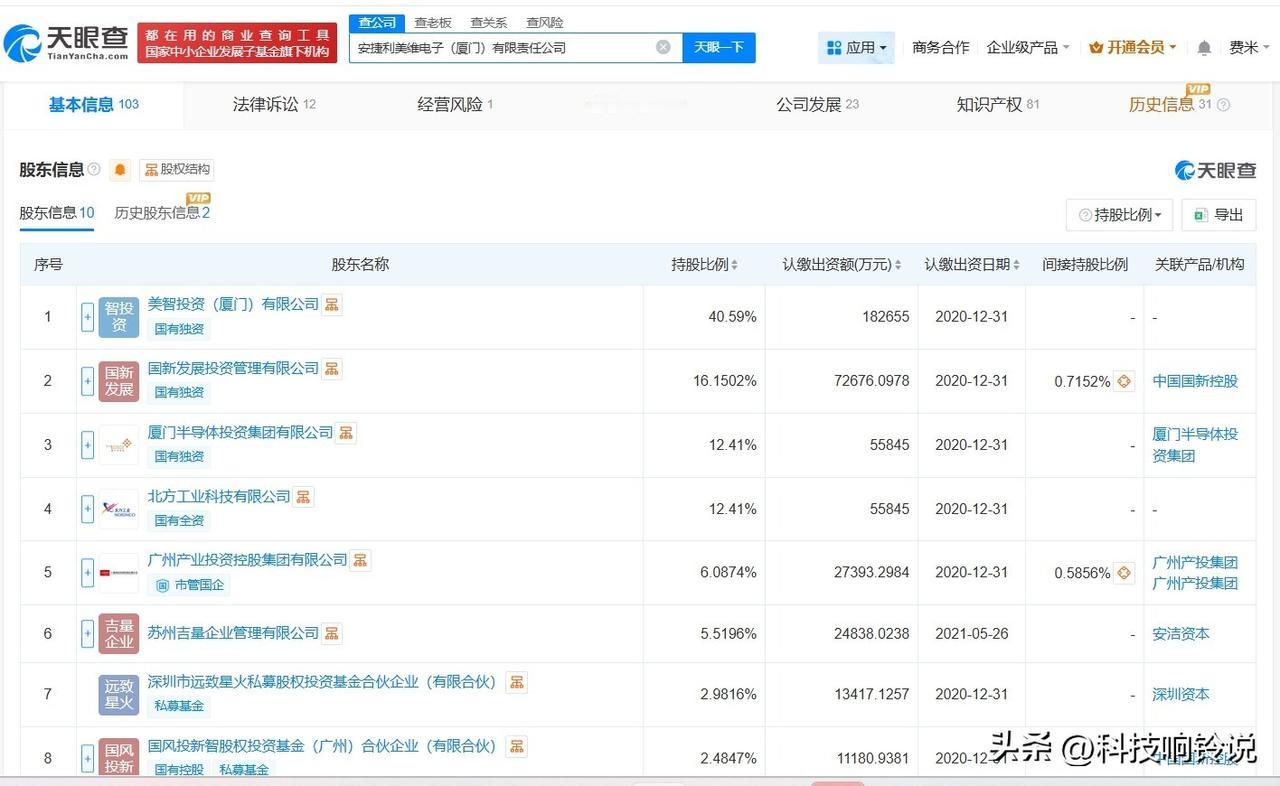
Task: Click the 导出 export button
Action: coord(1219,215)
